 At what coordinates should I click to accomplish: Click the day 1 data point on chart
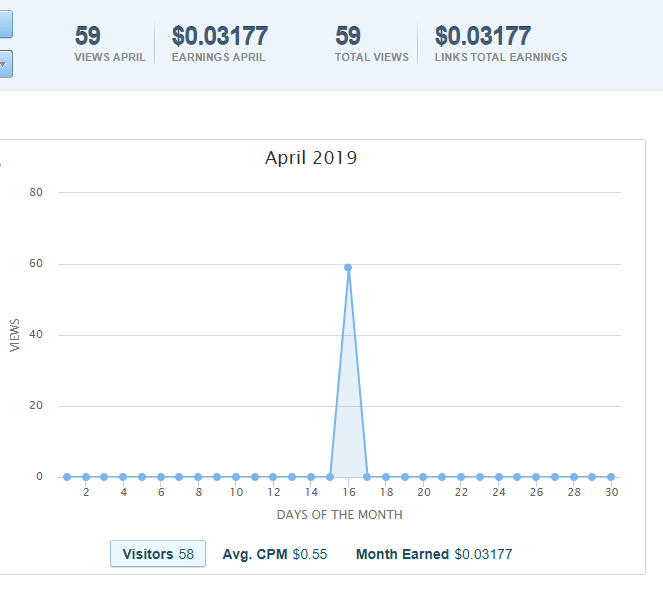(x=67, y=477)
